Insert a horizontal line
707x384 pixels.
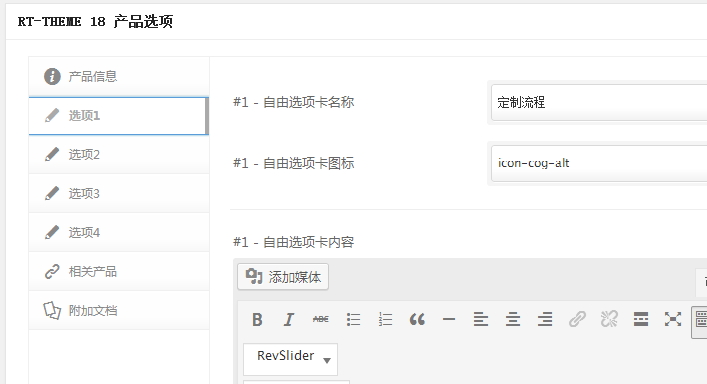tap(449, 320)
